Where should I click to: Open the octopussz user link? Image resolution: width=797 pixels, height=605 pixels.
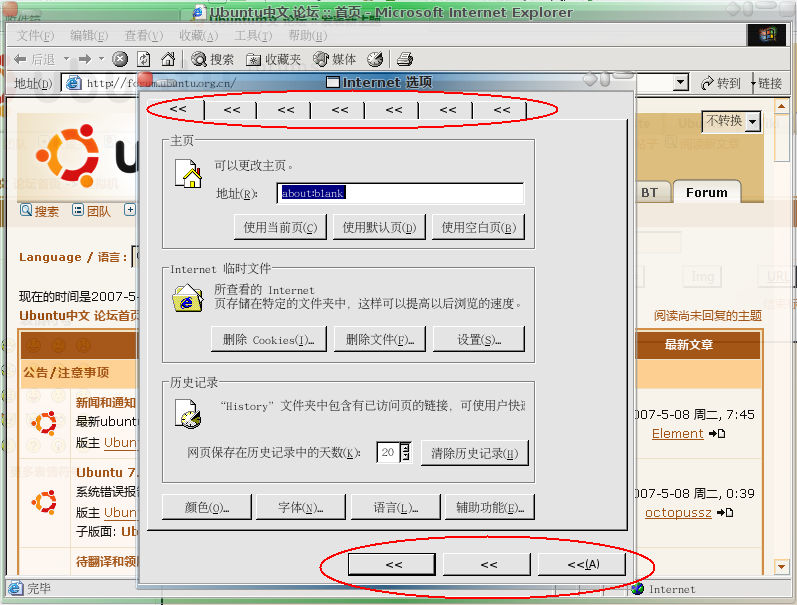coord(678,512)
